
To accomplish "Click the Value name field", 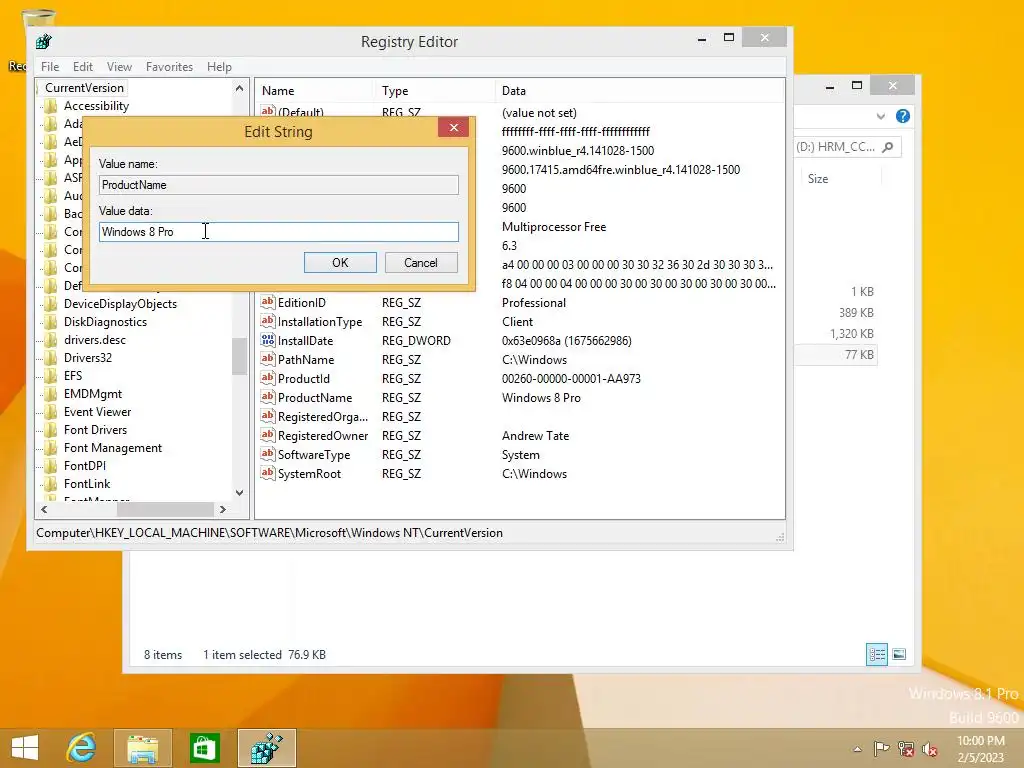I will pos(279,185).
